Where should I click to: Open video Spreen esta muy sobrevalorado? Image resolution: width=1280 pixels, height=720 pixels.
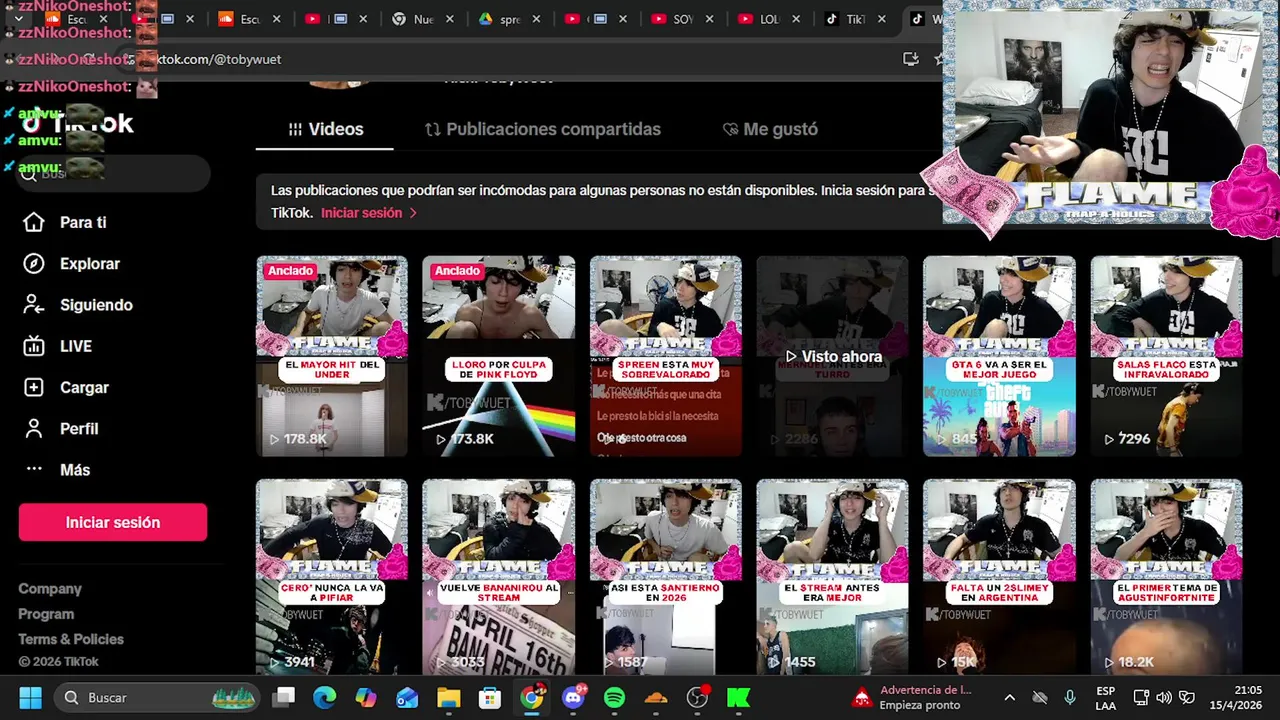pyautogui.click(x=666, y=356)
